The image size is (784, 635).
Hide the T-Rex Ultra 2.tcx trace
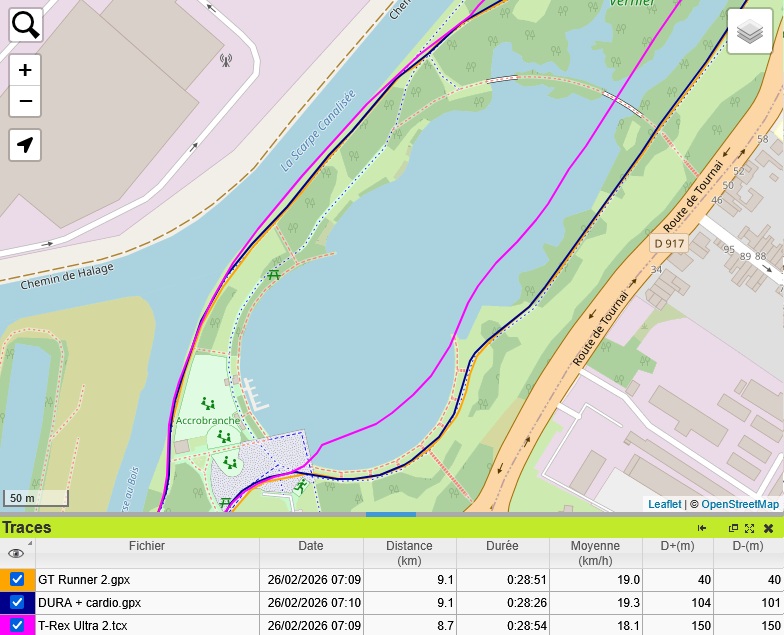(17, 626)
